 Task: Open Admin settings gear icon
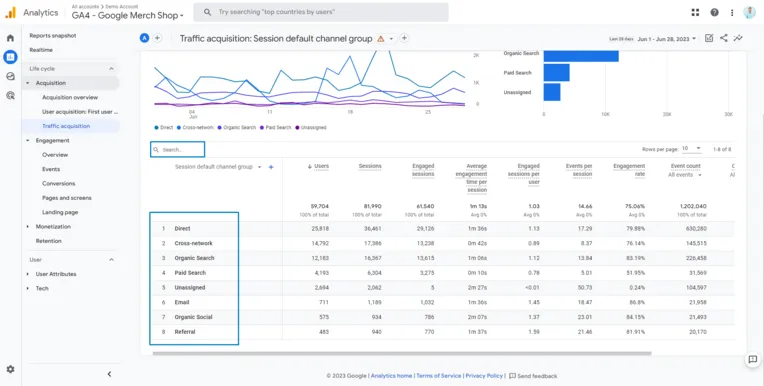tap(10, 369)
